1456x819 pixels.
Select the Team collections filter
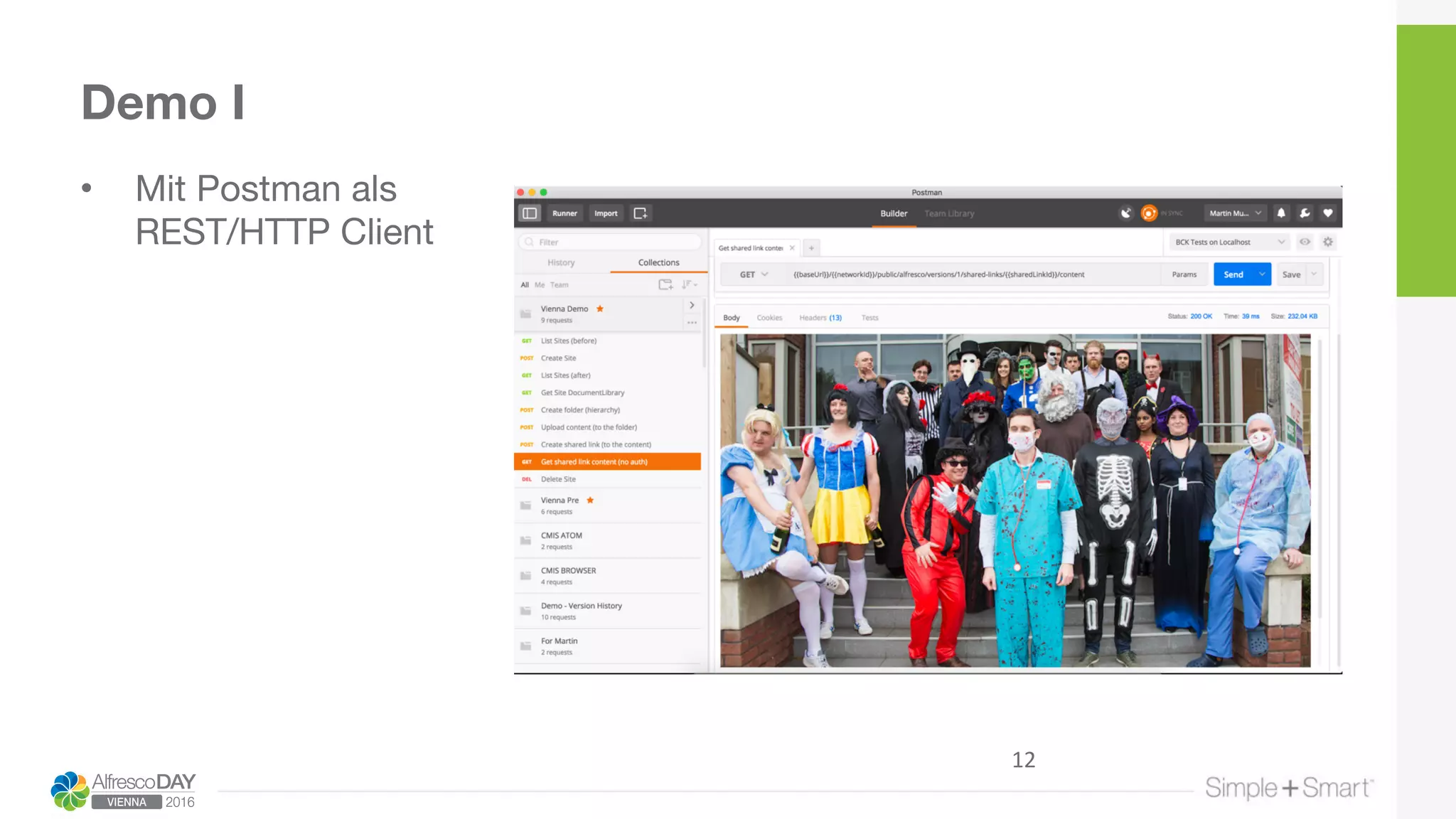560,285
